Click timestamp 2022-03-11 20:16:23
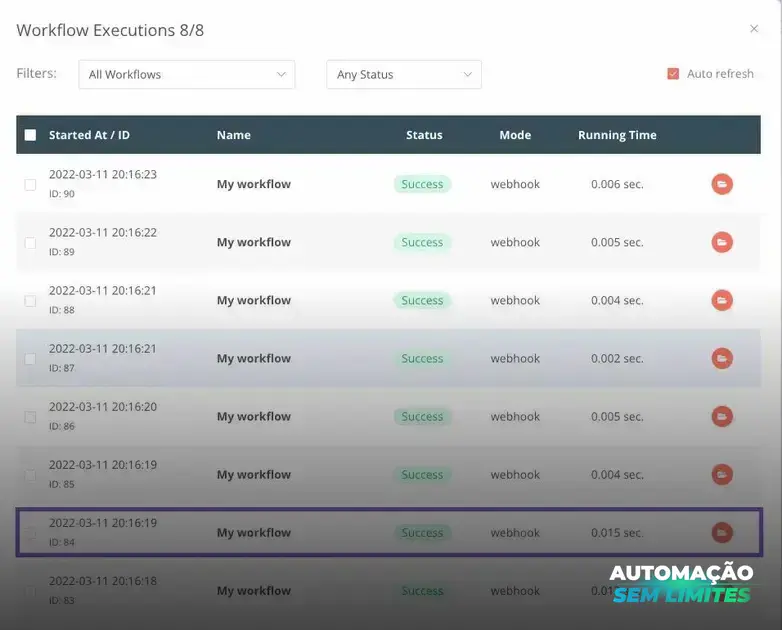782x630 pixels. (x=103, y=174)
